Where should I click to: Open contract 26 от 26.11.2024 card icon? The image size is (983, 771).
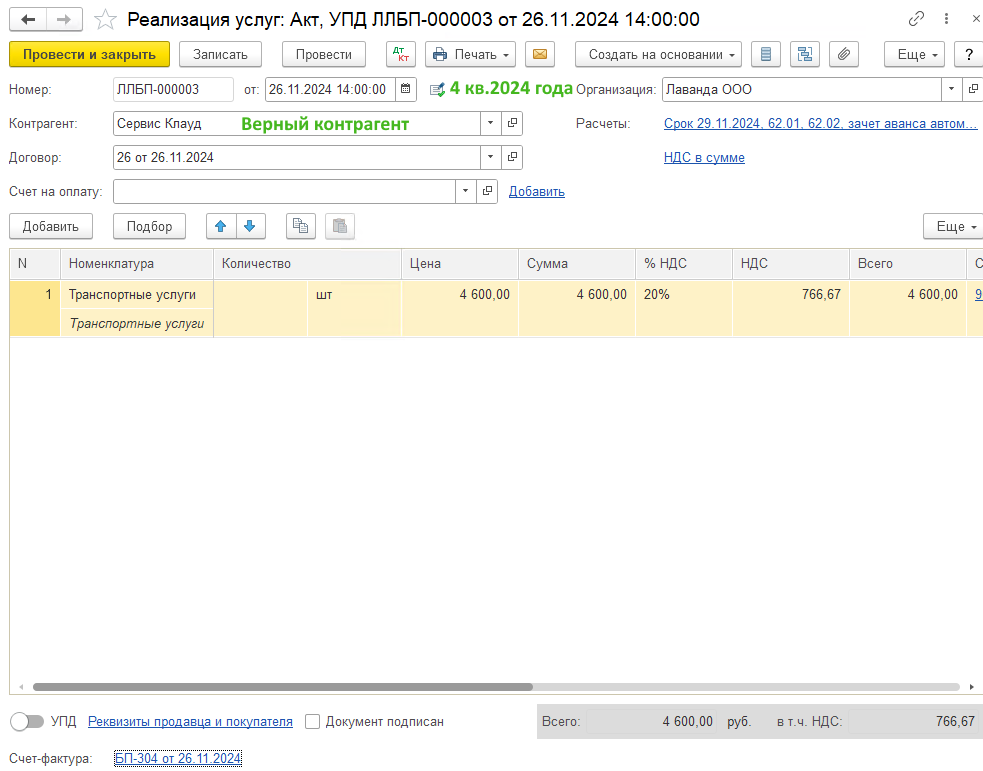512,157
